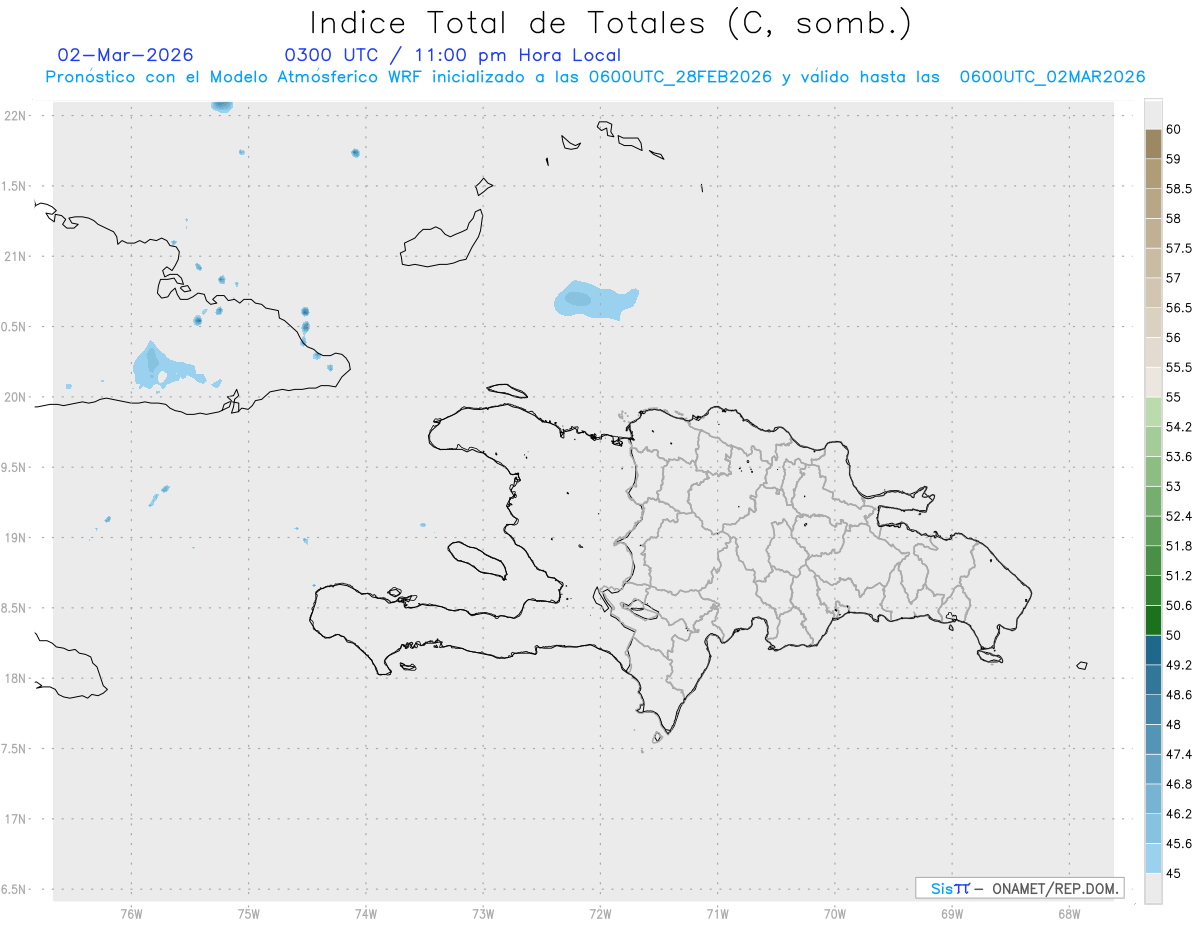Screen dimensions: 1200x927
Task: Click the latitude label "17N"
Action: click(x=15, y=819)
